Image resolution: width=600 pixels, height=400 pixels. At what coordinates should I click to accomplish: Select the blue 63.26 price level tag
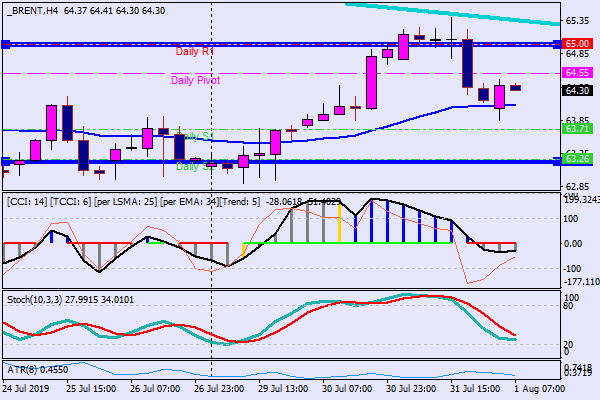577,158
